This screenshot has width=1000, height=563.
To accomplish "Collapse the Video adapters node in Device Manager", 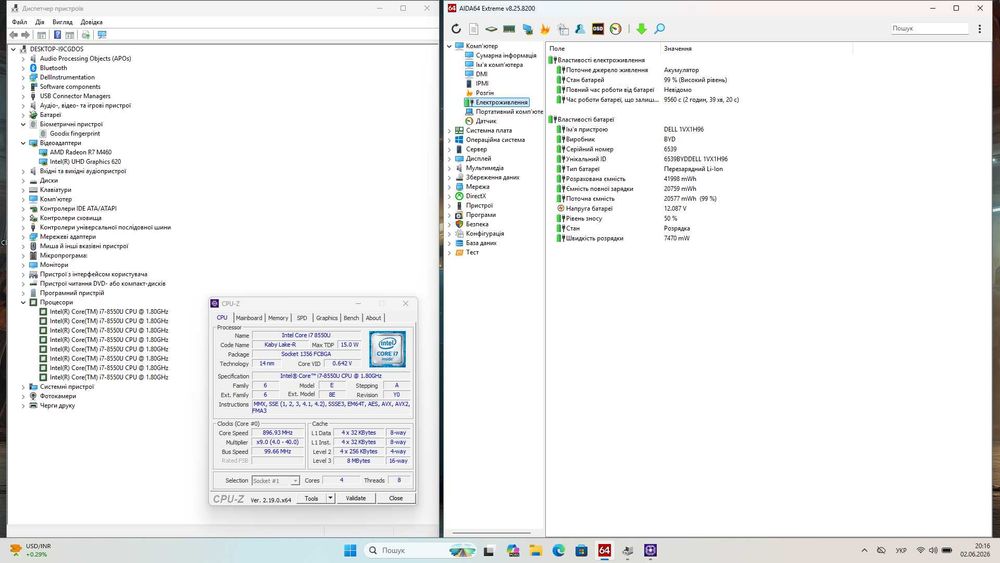I will coord(24,143).
